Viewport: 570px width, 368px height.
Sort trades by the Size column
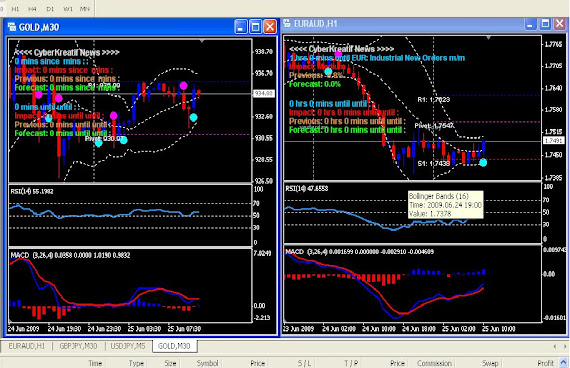click(x=170, y=363)
